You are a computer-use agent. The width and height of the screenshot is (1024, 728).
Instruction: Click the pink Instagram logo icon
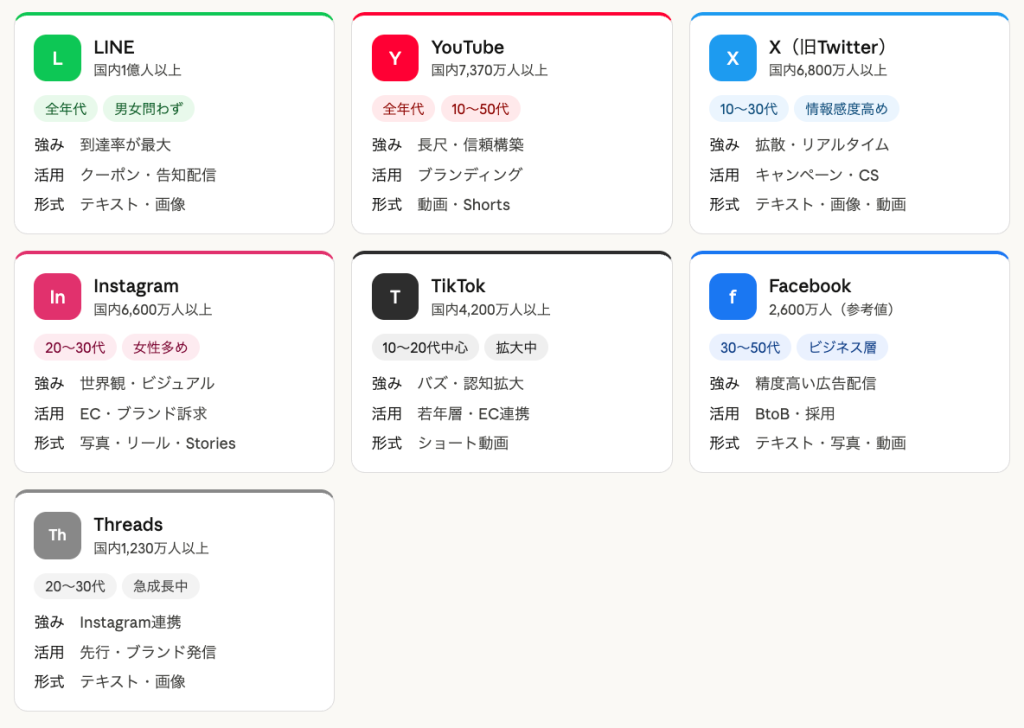click(x=57, y=297)
